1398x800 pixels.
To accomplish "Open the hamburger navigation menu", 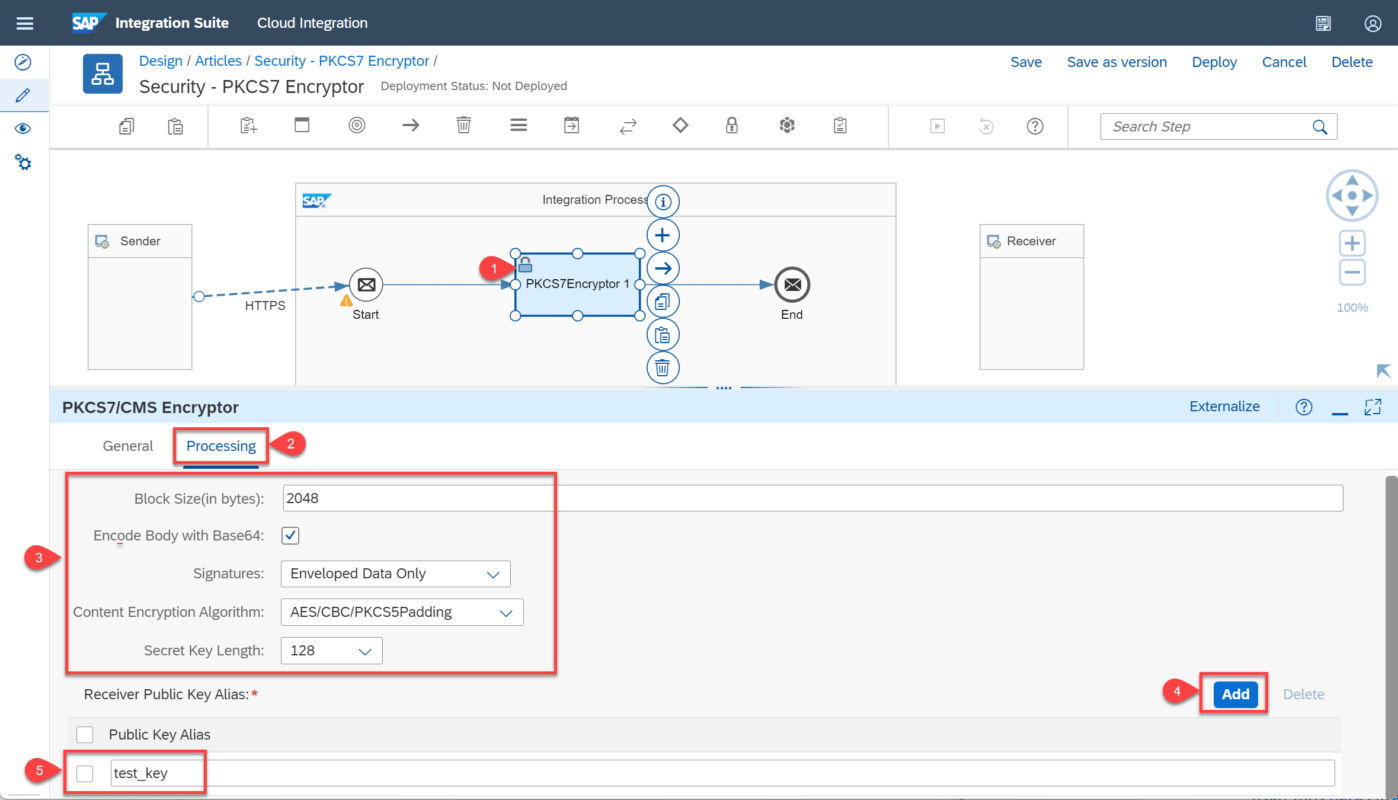I will tap(25, 23).
